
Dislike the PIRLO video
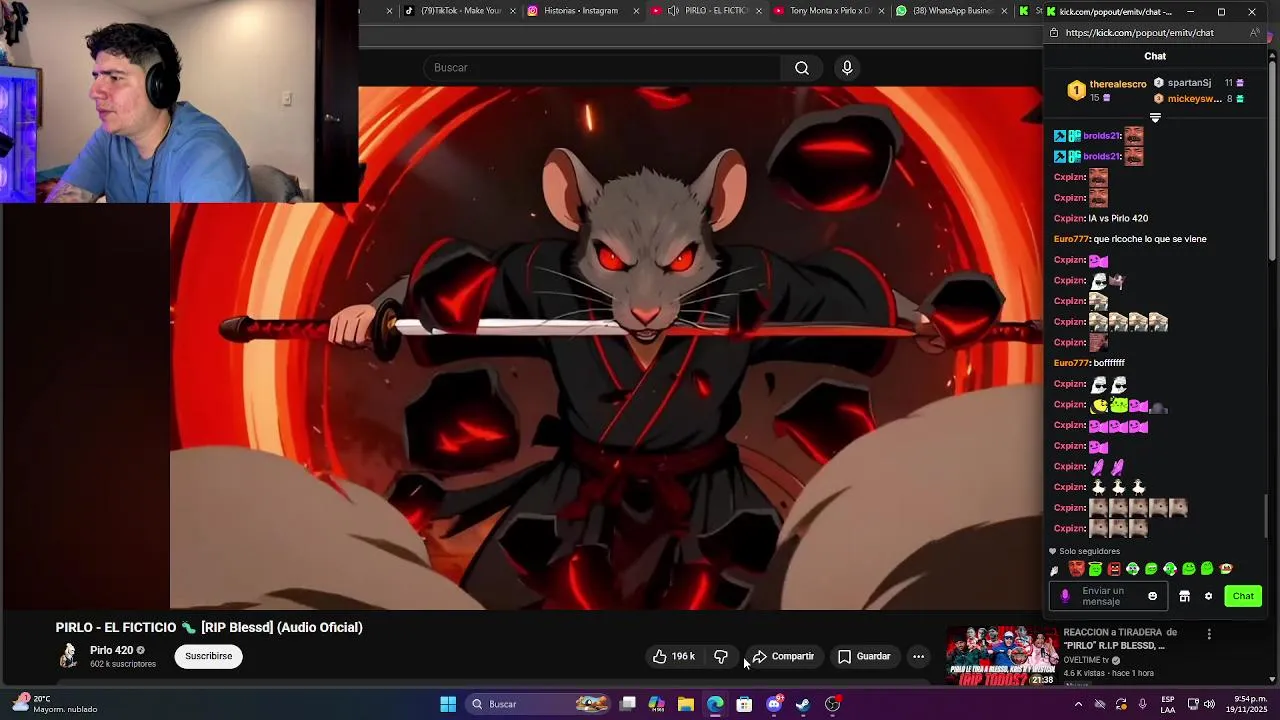tap(721, 656)
